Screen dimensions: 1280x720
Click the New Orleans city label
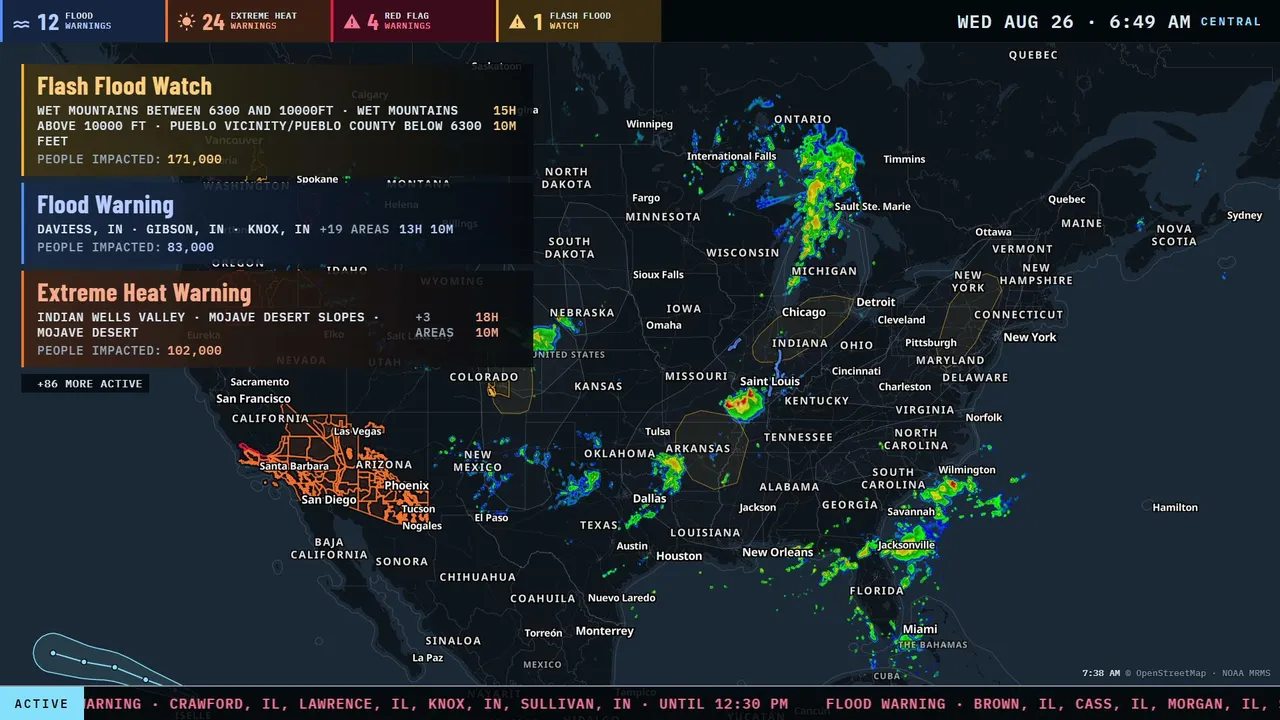778,552
